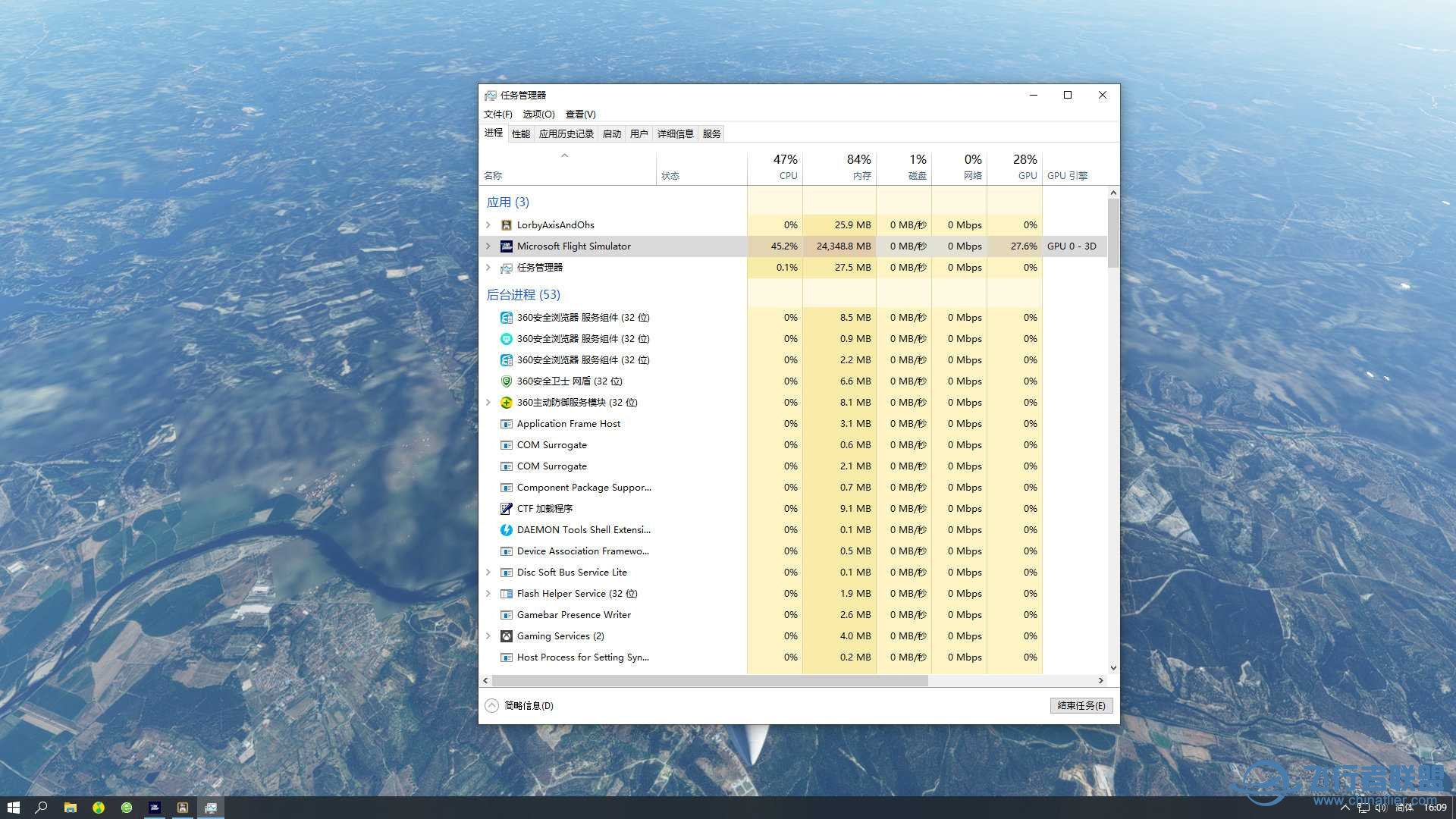1456x819 pixels.
Task: Click the horizontal scrollbar thumb
Action: pyautogui.click(x=710, y=681)
